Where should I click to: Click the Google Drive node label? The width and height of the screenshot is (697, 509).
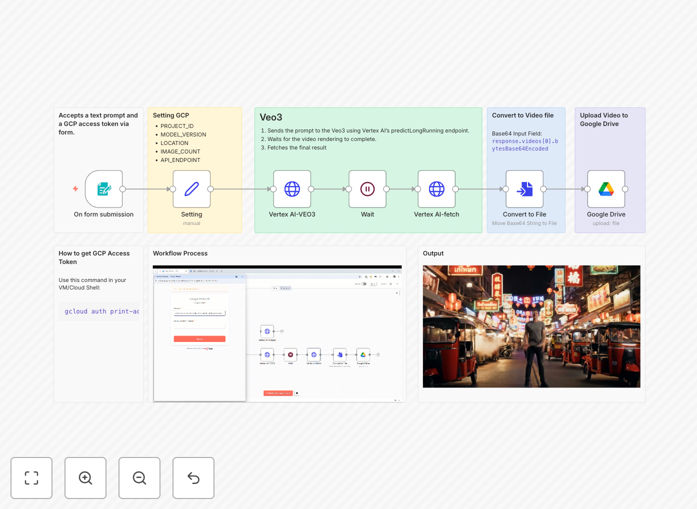point(606,214)
